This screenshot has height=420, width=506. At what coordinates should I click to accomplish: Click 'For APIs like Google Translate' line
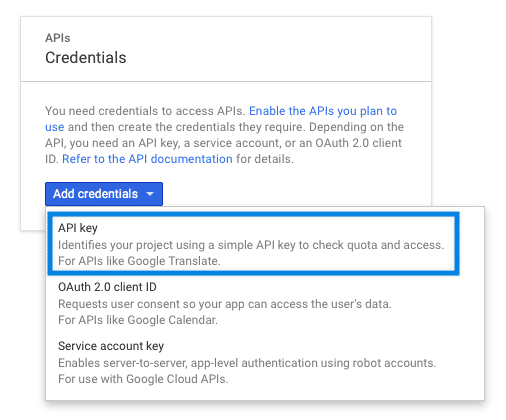tap(139, 261)
